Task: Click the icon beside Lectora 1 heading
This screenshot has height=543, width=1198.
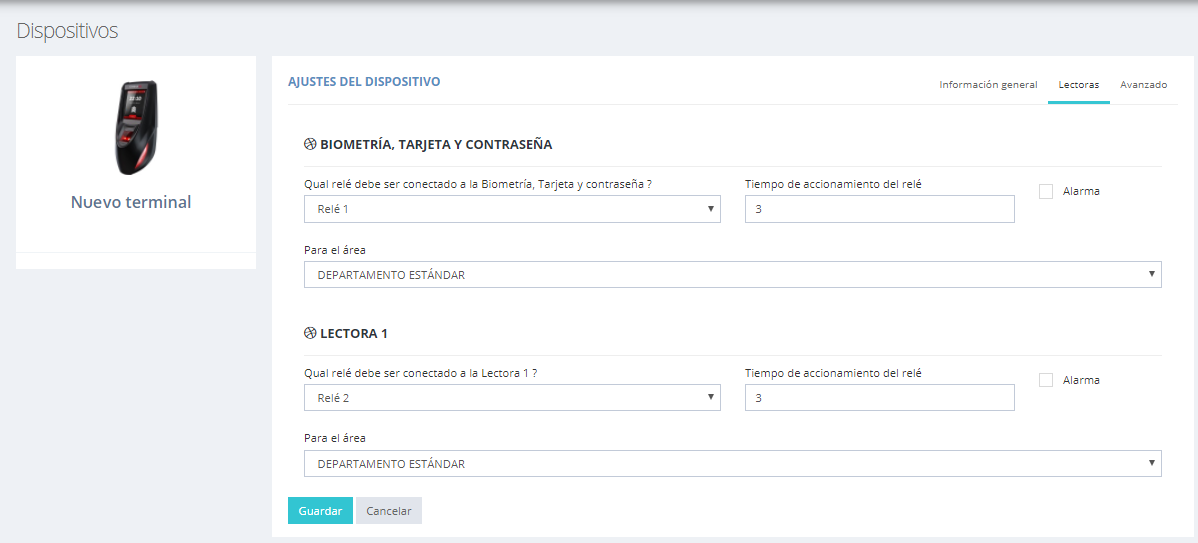Action: click(310, 334)
